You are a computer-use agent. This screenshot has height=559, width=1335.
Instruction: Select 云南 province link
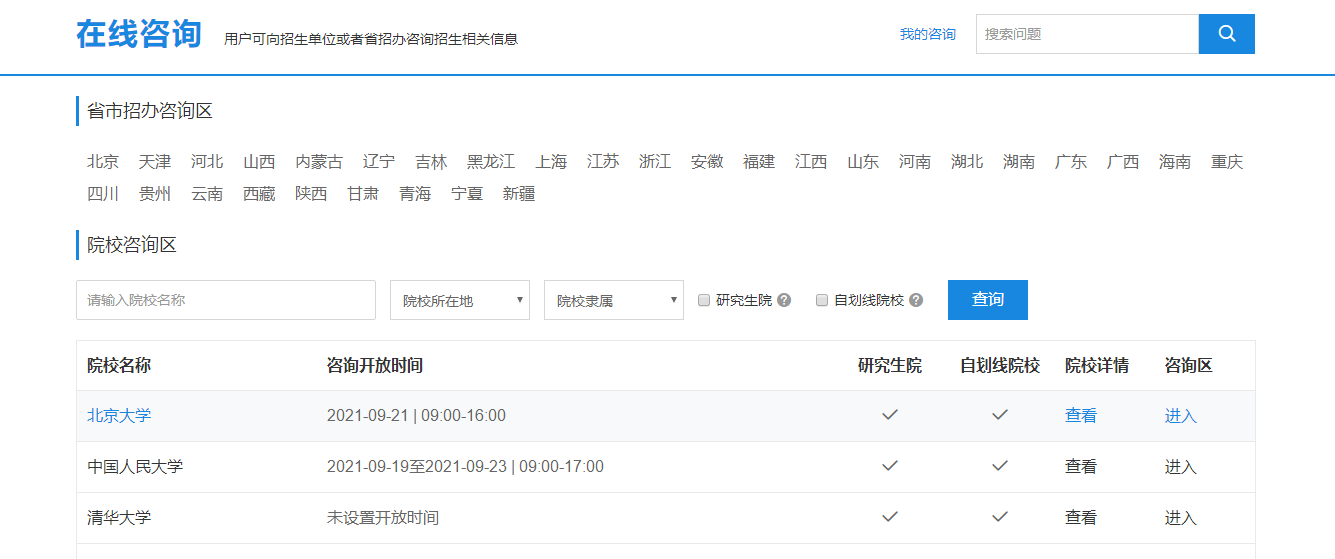pyautogui.click(x=207, y=194)
